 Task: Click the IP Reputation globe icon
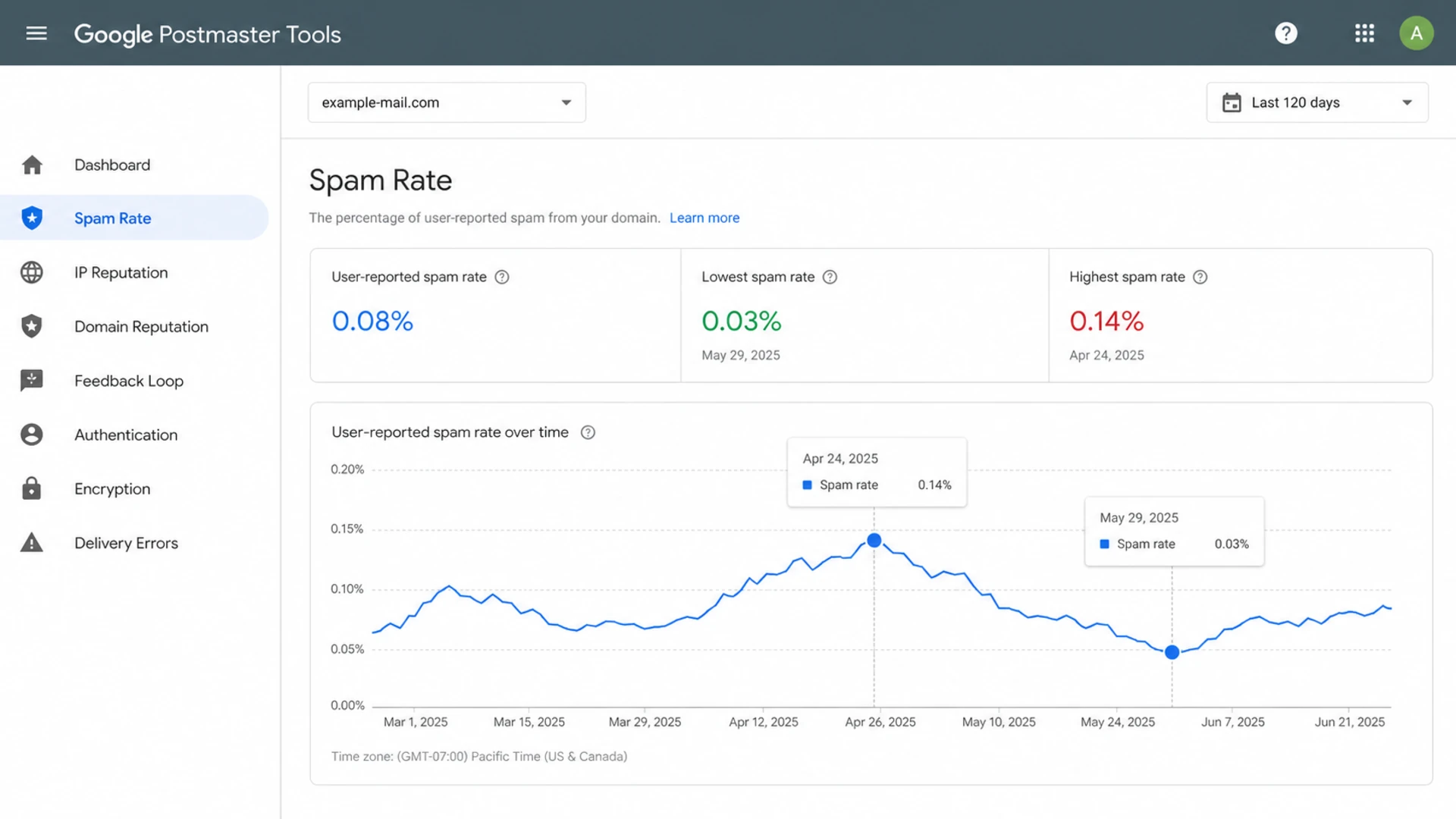coord(32,272)
